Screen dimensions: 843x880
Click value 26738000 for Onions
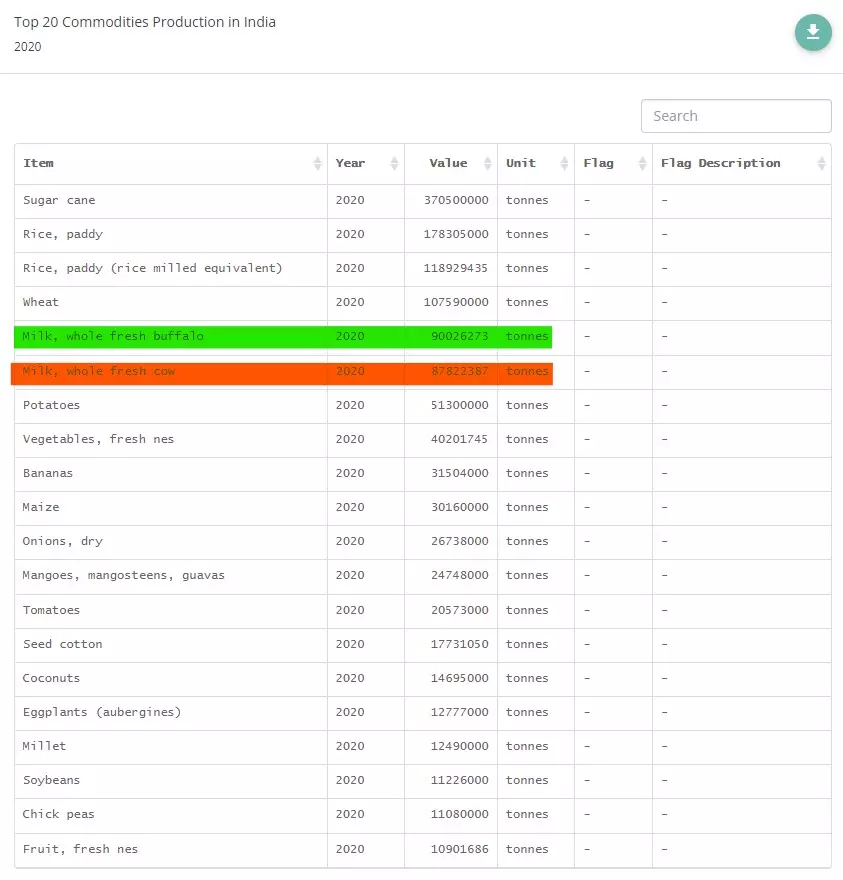[x=460, y=541]
